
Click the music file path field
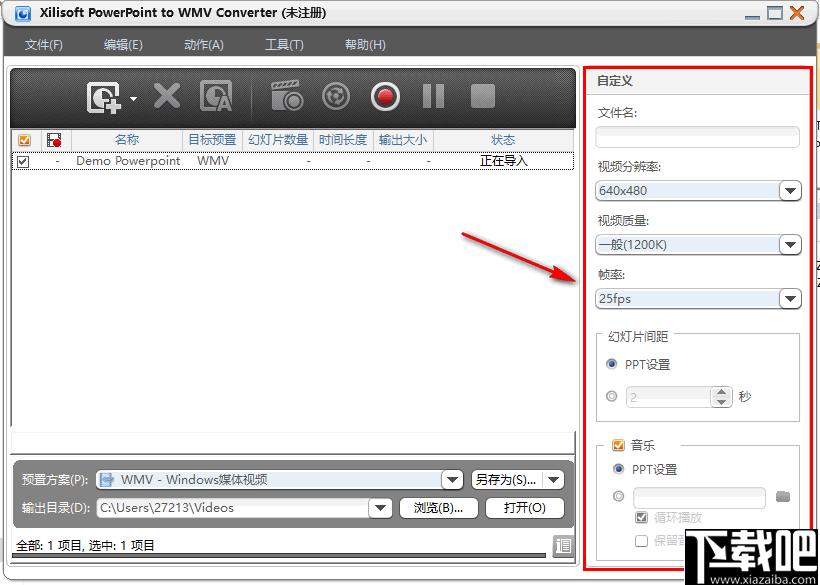pos(699,497)
